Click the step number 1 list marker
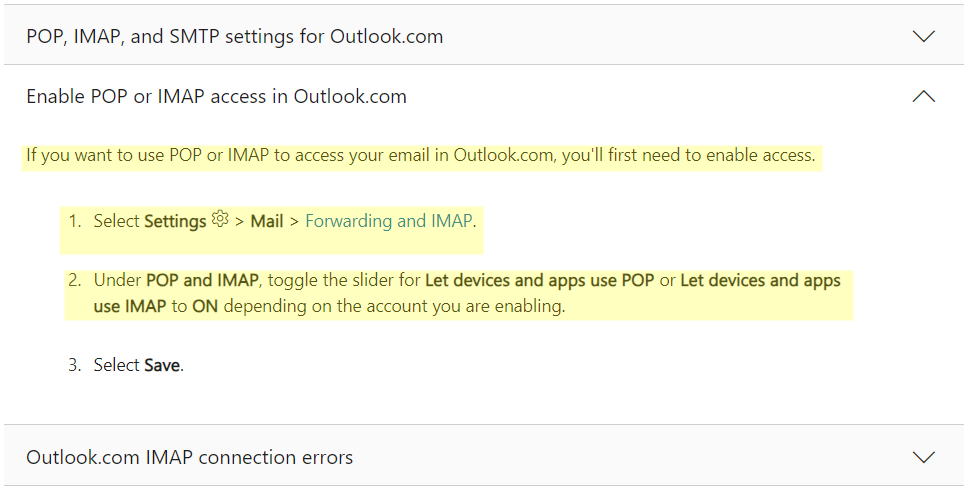975x495 pixels. [x=74, y=221]
